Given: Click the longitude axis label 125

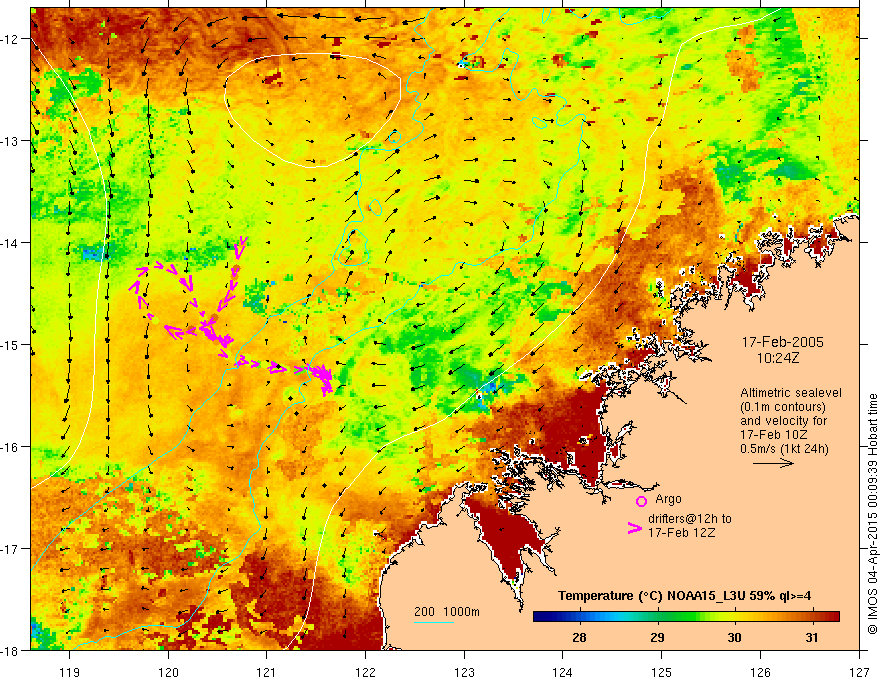Looking at the screenshot, I should pyautogui.click(x=662, y=672).
